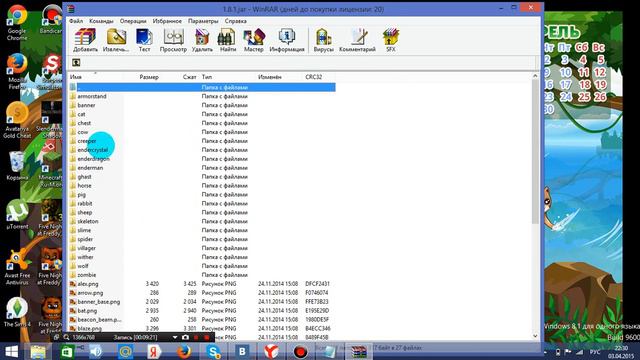Click the file list scroll-up arrow
The height and width of the screenshot is (360, 640).
(x=535, y=76)
